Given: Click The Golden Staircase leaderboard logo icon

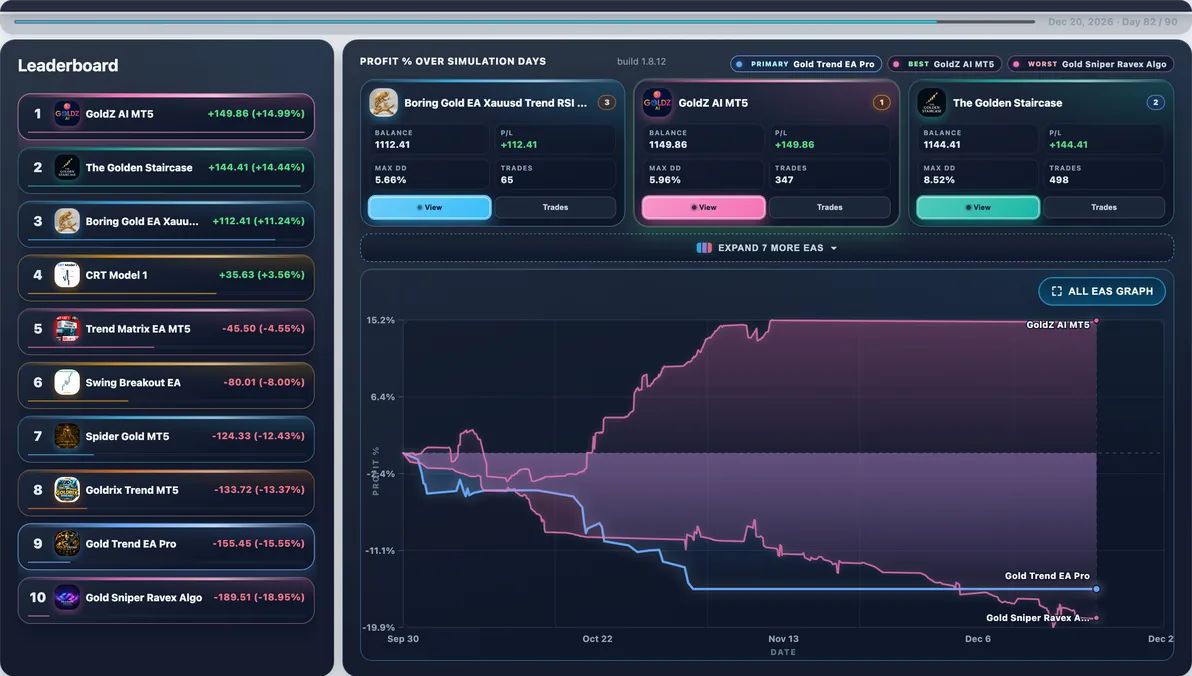Looking at the screenshot, I should tap(67, 167).
